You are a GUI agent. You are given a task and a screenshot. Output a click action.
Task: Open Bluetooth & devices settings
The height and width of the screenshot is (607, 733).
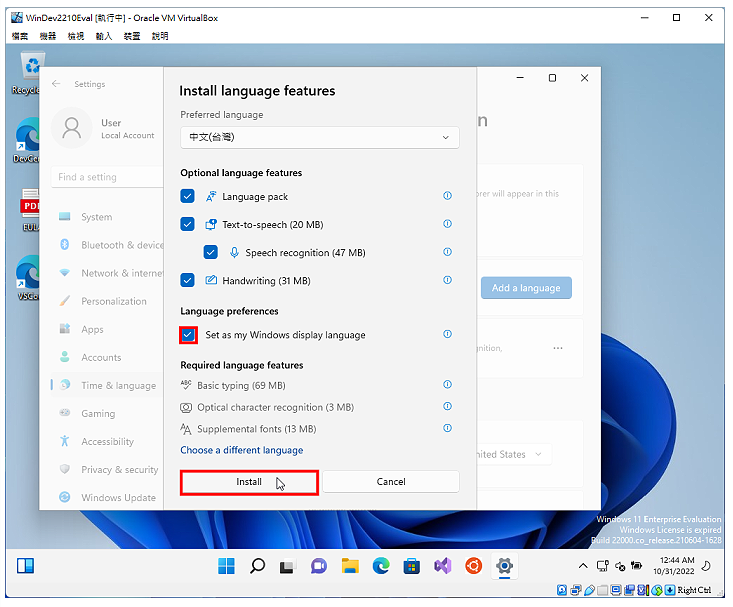107,245
